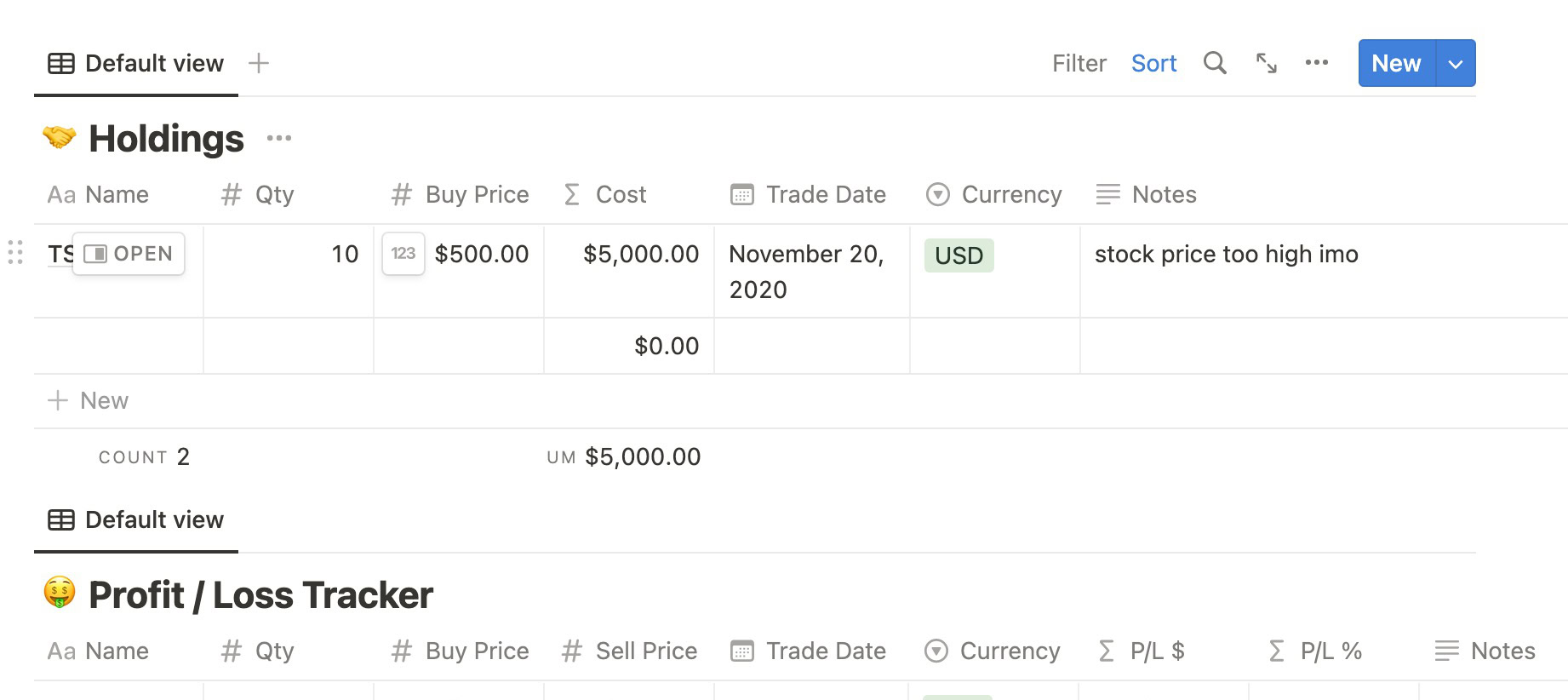This screenshot has height=700, width=1568.
Task: Click the blue Sort button
Action: pos(1153,64)
